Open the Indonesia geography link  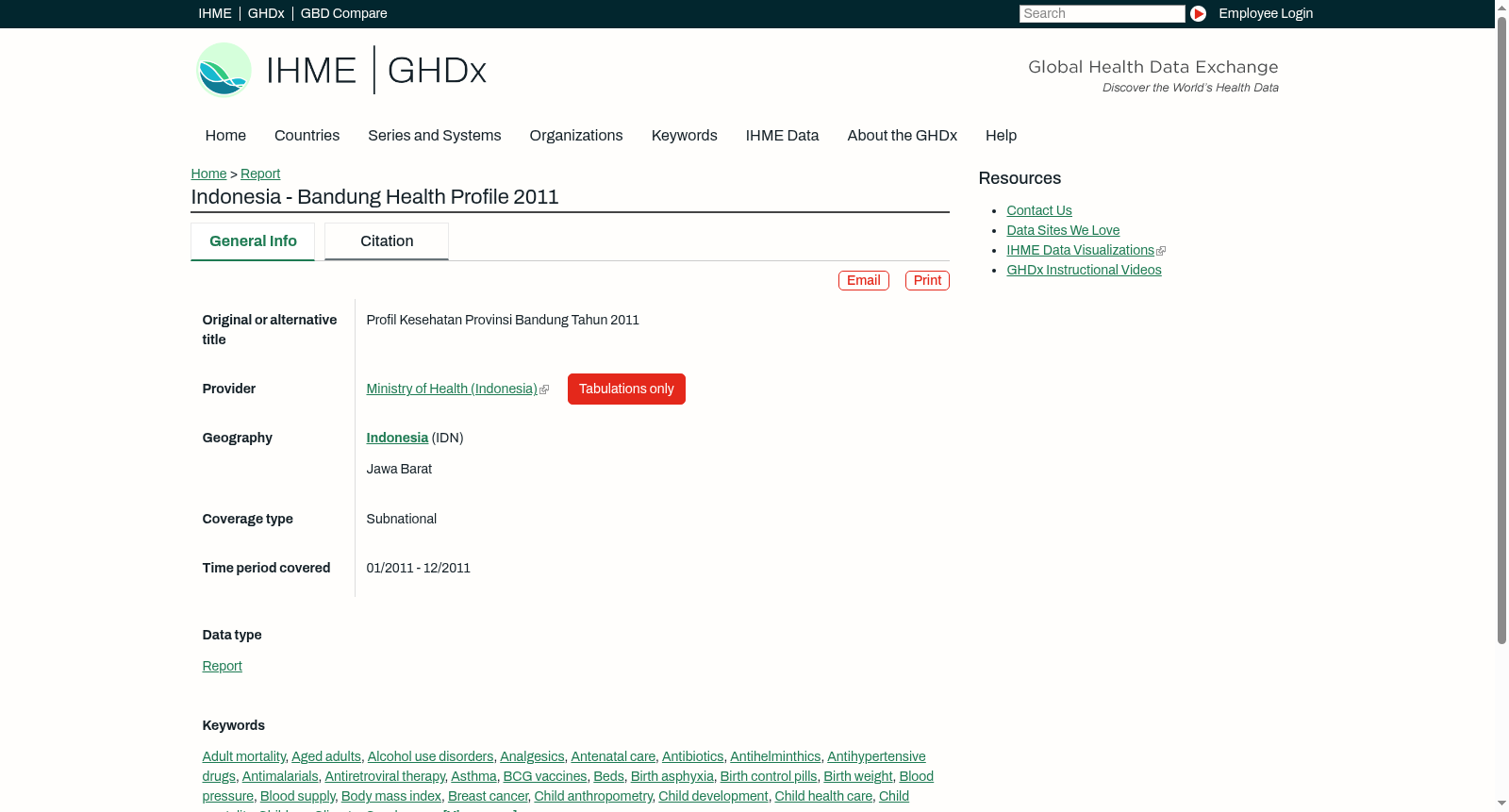point(397,438)
